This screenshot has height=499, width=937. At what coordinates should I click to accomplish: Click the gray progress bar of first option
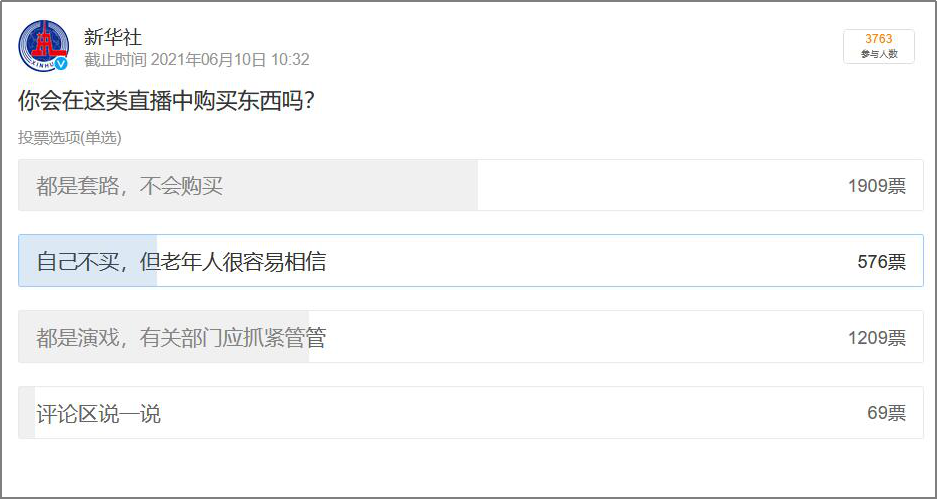248,185
